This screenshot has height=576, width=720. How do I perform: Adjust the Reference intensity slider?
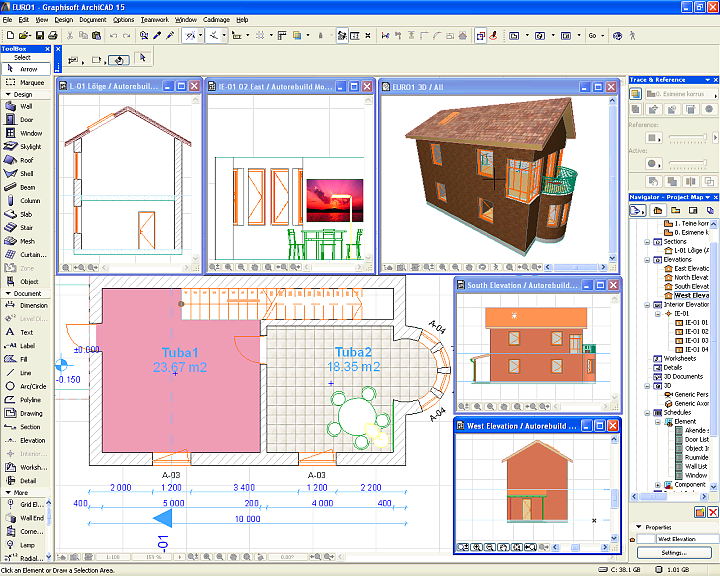(687, 137)
